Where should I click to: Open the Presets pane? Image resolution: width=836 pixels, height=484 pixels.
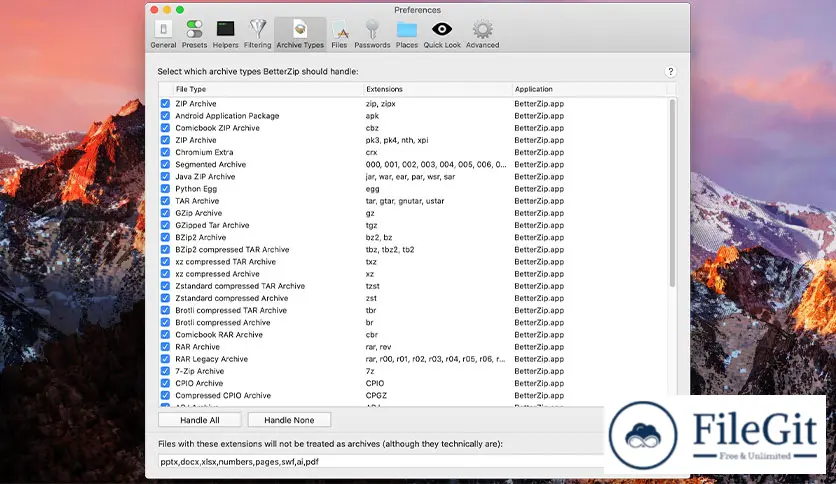pyautogui.click(x=194, y=34)
